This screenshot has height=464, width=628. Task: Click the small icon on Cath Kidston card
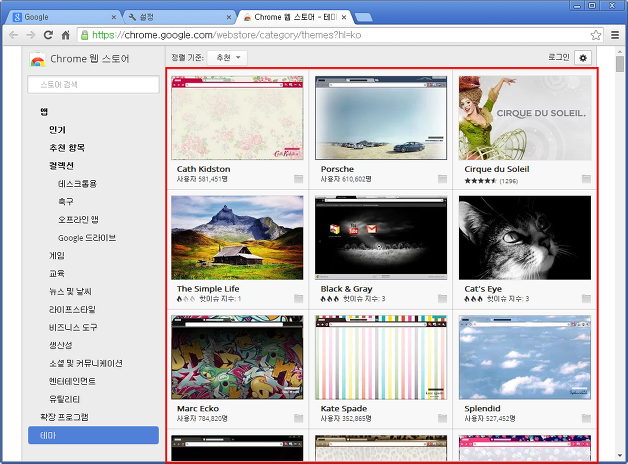click(298, 179)
